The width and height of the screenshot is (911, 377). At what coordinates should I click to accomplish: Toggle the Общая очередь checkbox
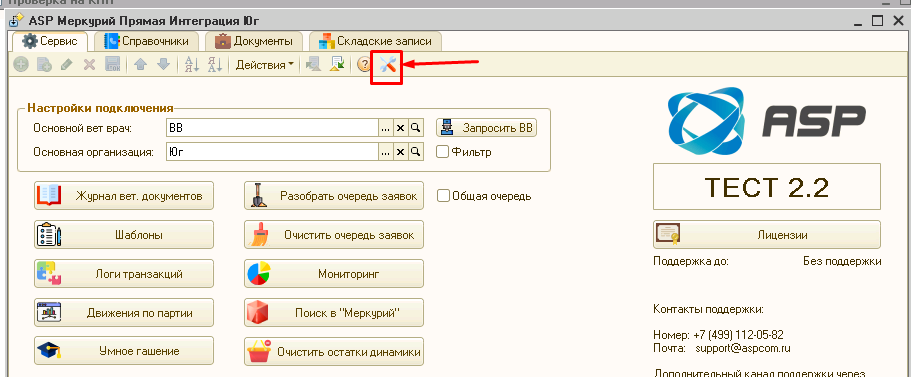tap(443, 196)
